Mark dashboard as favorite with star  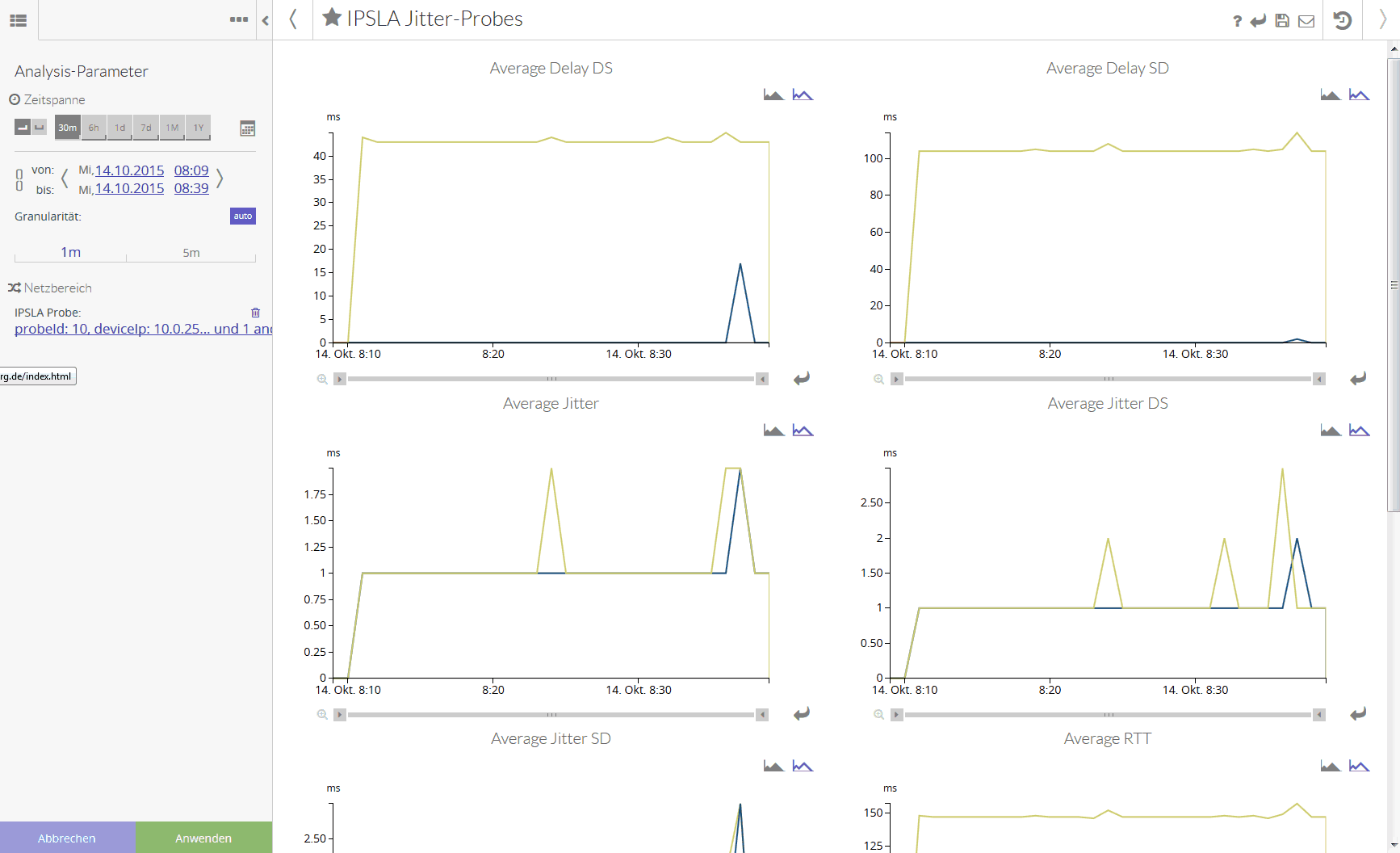click(x=331, y=18)
